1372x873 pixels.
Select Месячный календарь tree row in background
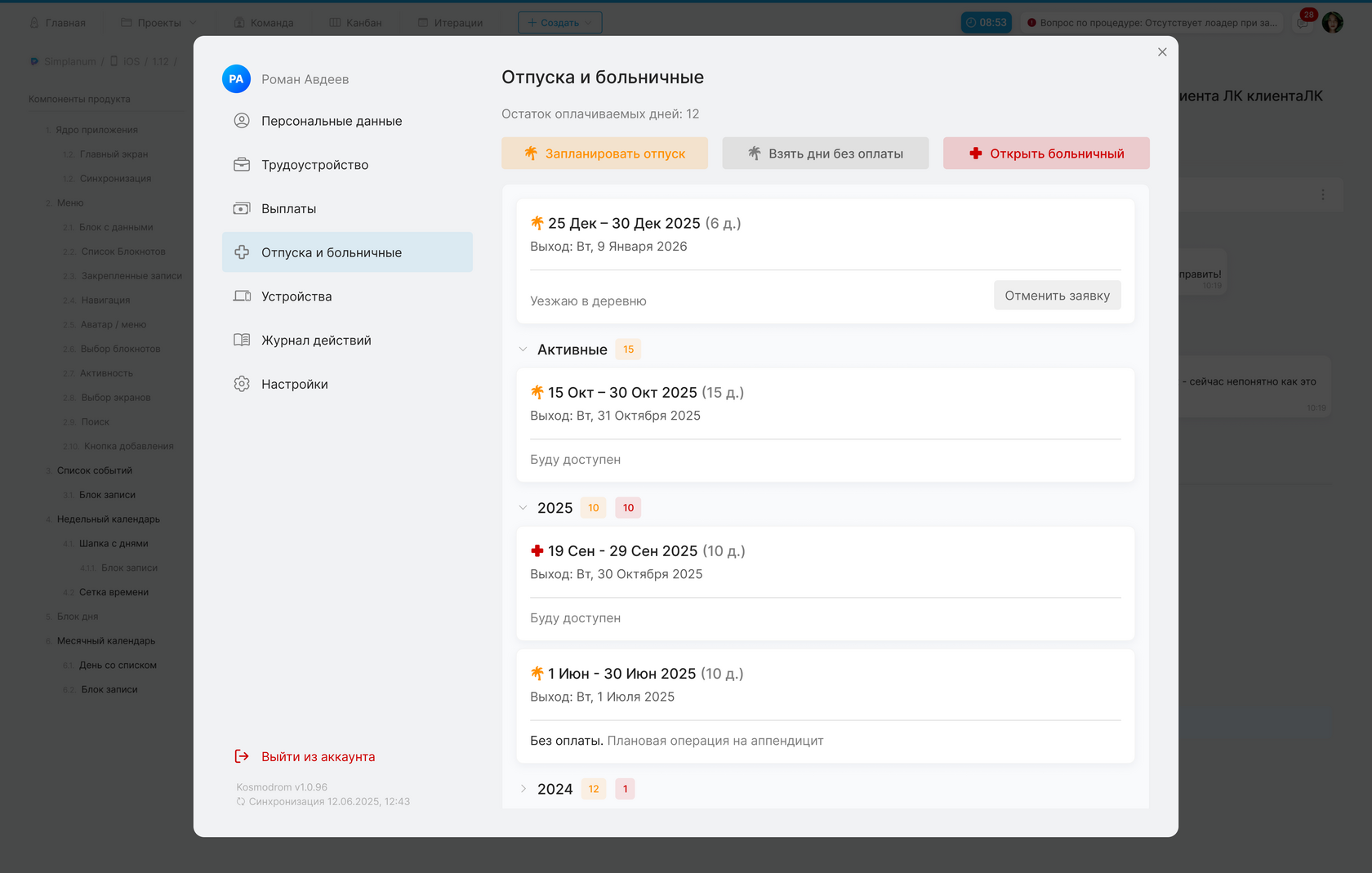coord(106,641)
